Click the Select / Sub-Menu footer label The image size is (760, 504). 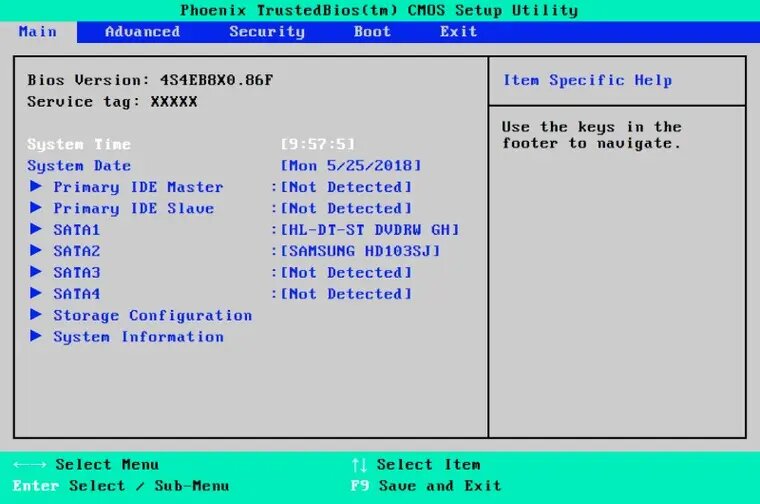(x=149, y=486)
